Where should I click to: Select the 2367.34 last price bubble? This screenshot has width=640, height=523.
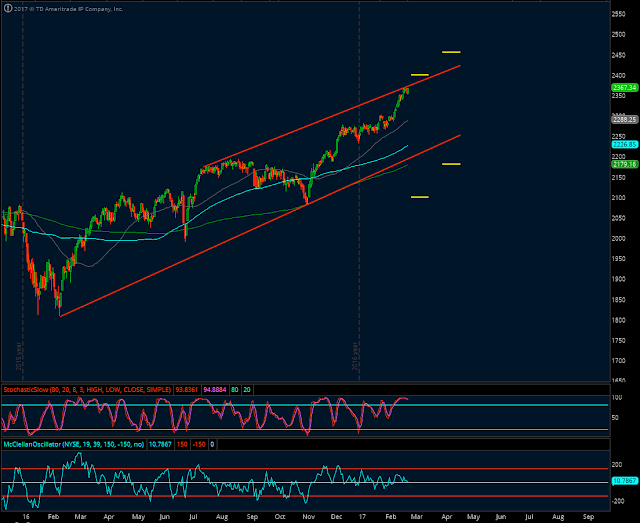tap(624, 87)
